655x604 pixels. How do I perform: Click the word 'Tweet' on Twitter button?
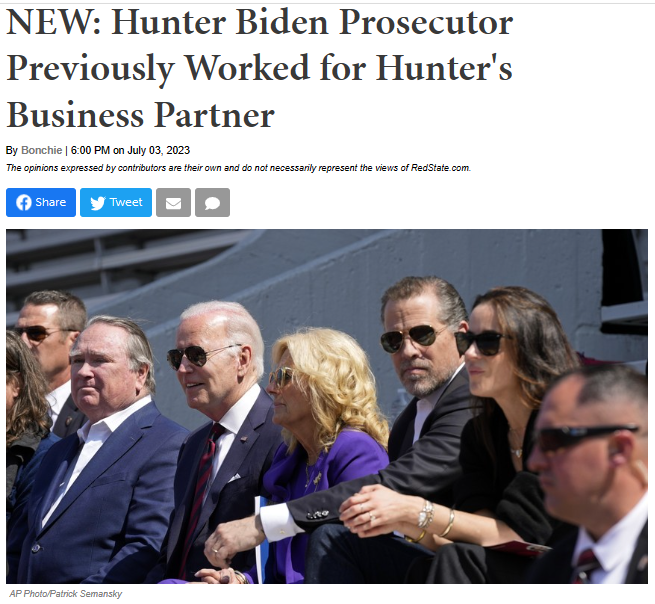[126, 202]
